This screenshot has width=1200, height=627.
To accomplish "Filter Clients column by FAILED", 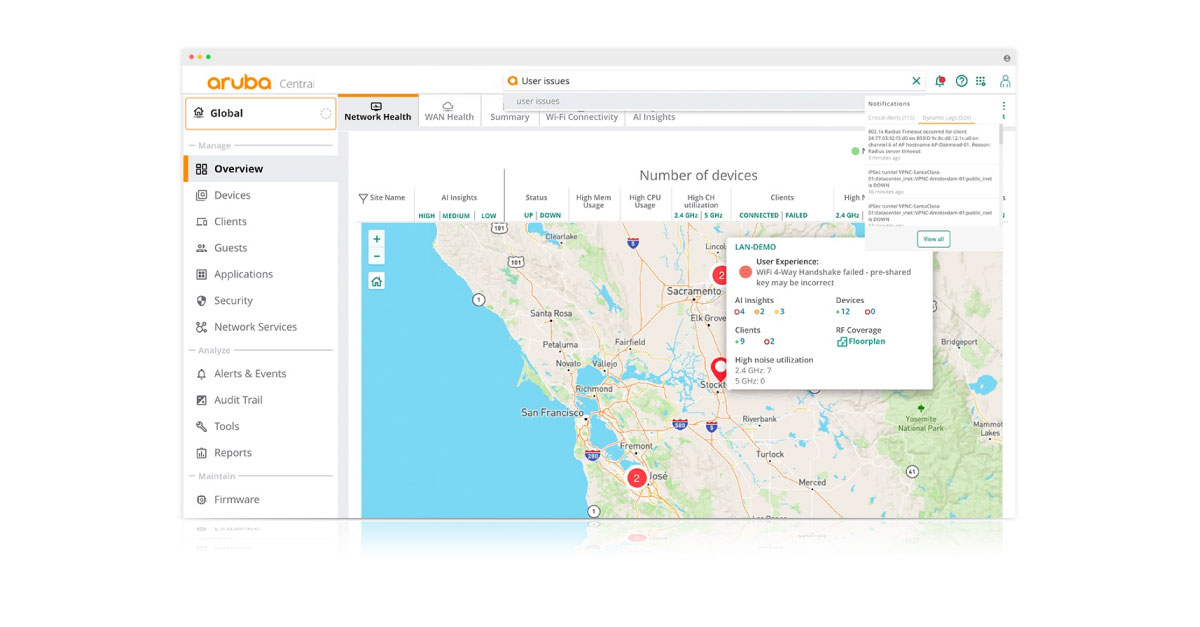I will click(796, 216).
